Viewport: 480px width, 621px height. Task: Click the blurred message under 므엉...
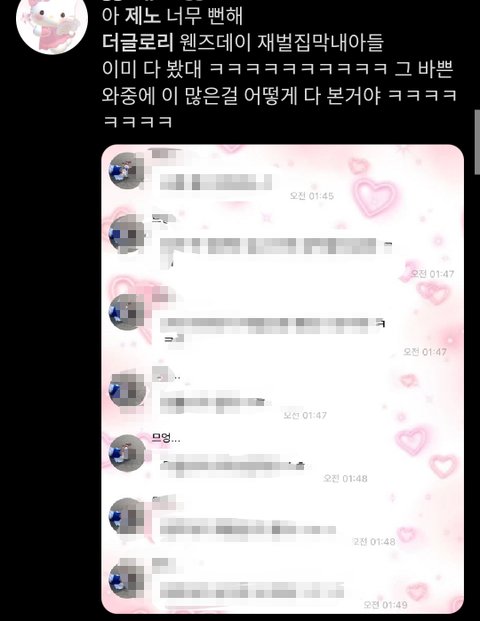pyautogui.click(x=233, y=463)
